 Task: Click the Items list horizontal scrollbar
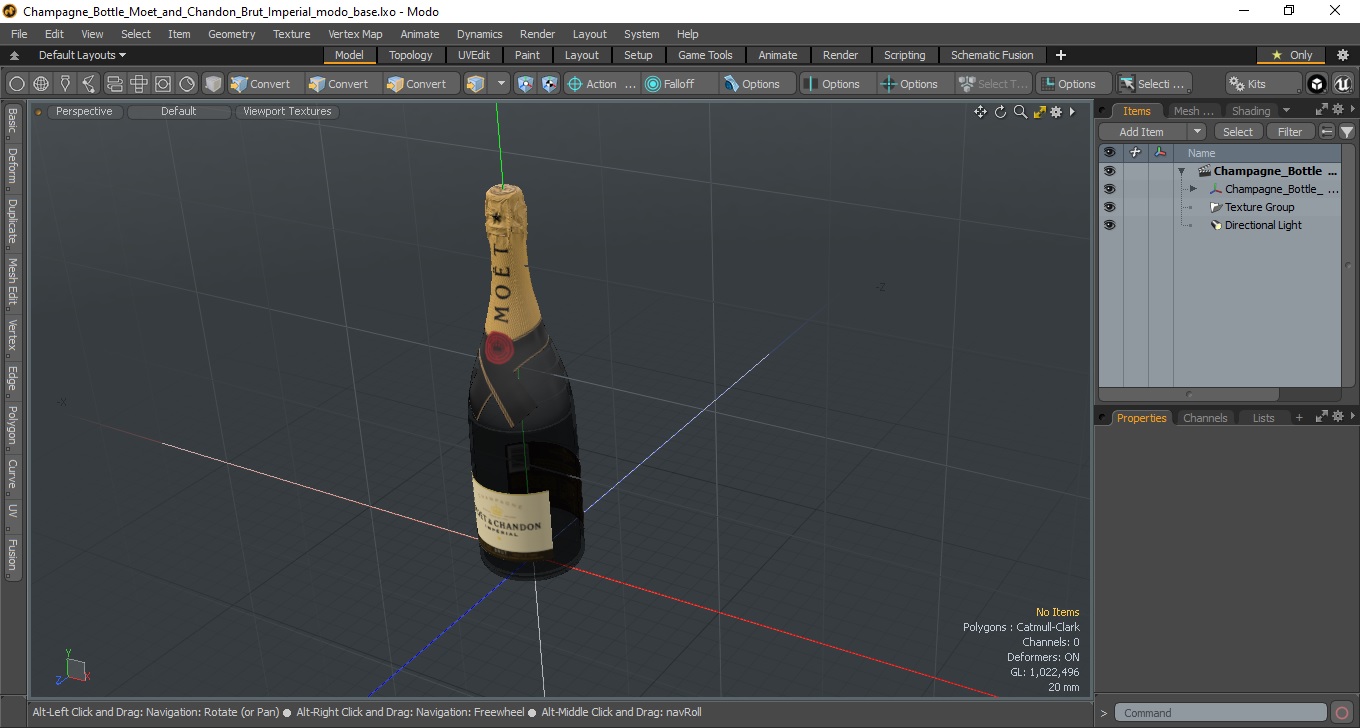tap(1189, 394)
